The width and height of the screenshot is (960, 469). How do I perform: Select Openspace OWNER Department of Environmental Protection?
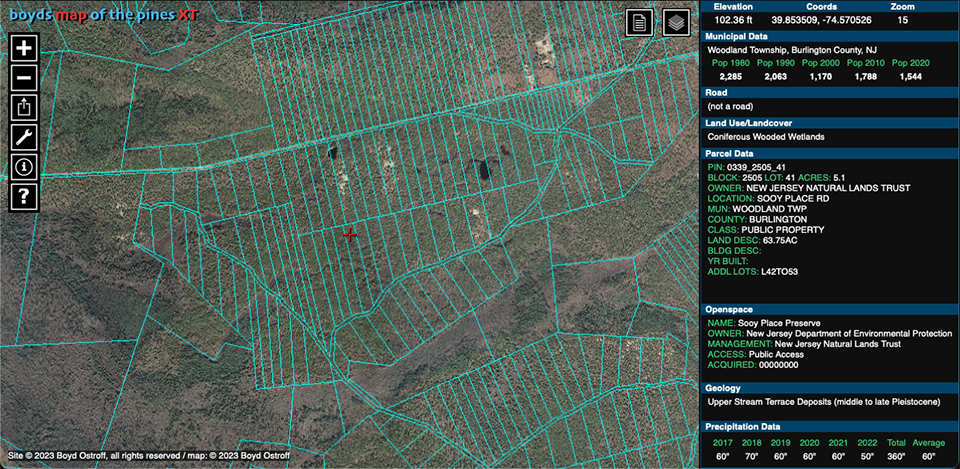(830, 334)
